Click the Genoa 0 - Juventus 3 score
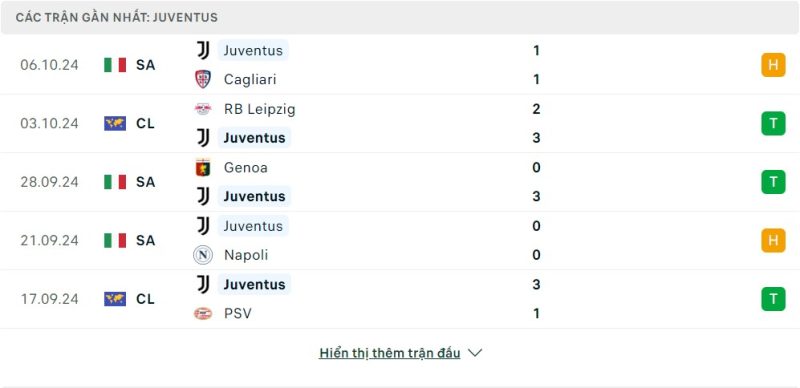800x388 pixels. tap(536, 182)
